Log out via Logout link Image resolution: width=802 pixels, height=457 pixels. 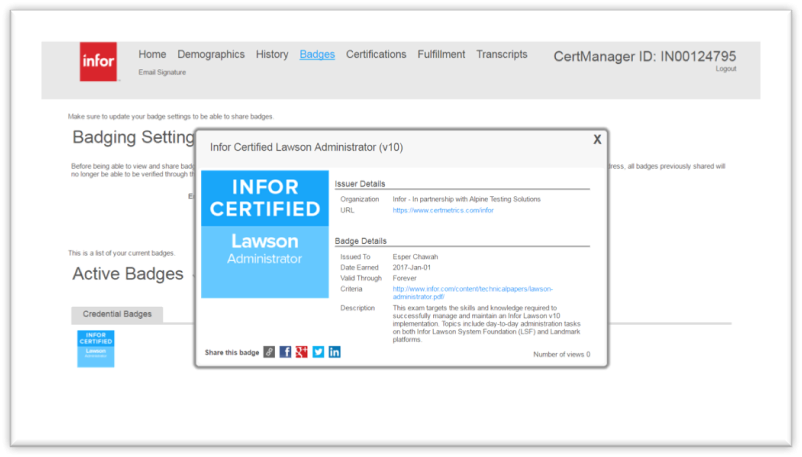726,69
